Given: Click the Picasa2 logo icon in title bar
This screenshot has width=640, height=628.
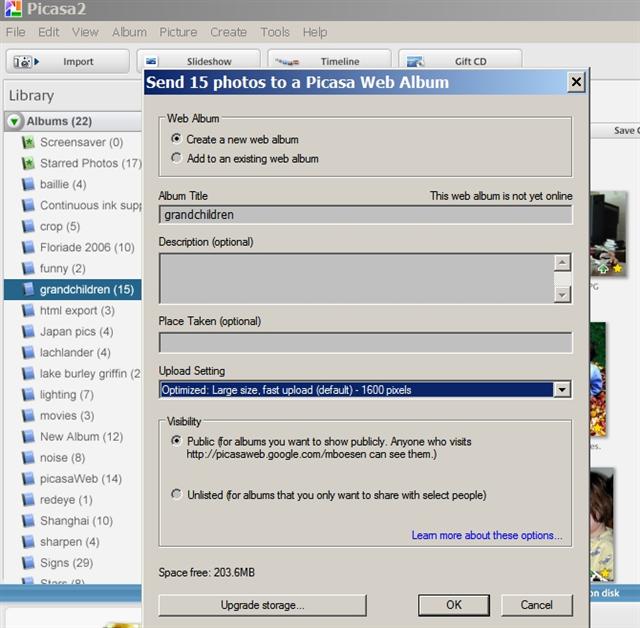Looking at the screenshot, I should pos(13,9).
